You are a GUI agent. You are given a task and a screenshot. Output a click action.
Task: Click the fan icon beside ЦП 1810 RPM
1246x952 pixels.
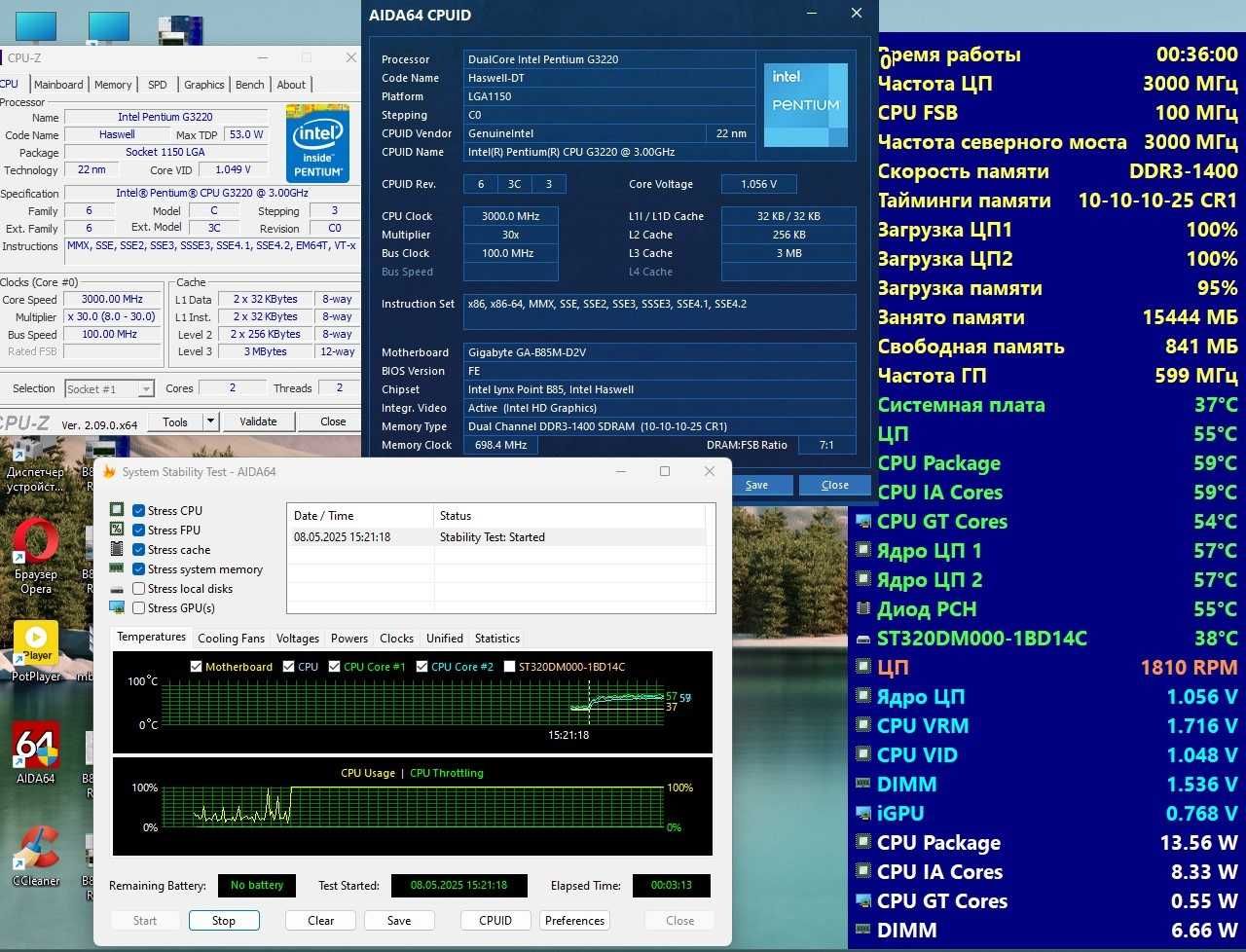pyautogui.click(x=862, y=667)
